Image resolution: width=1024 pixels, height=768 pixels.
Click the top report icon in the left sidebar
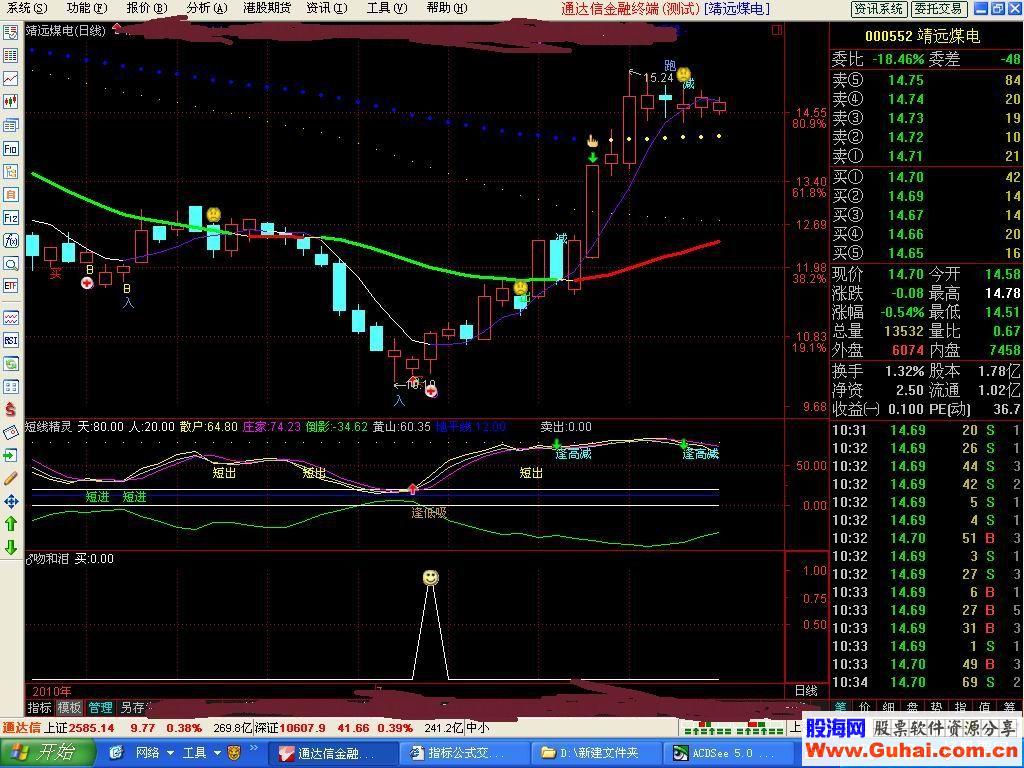(x=10, y=33)
